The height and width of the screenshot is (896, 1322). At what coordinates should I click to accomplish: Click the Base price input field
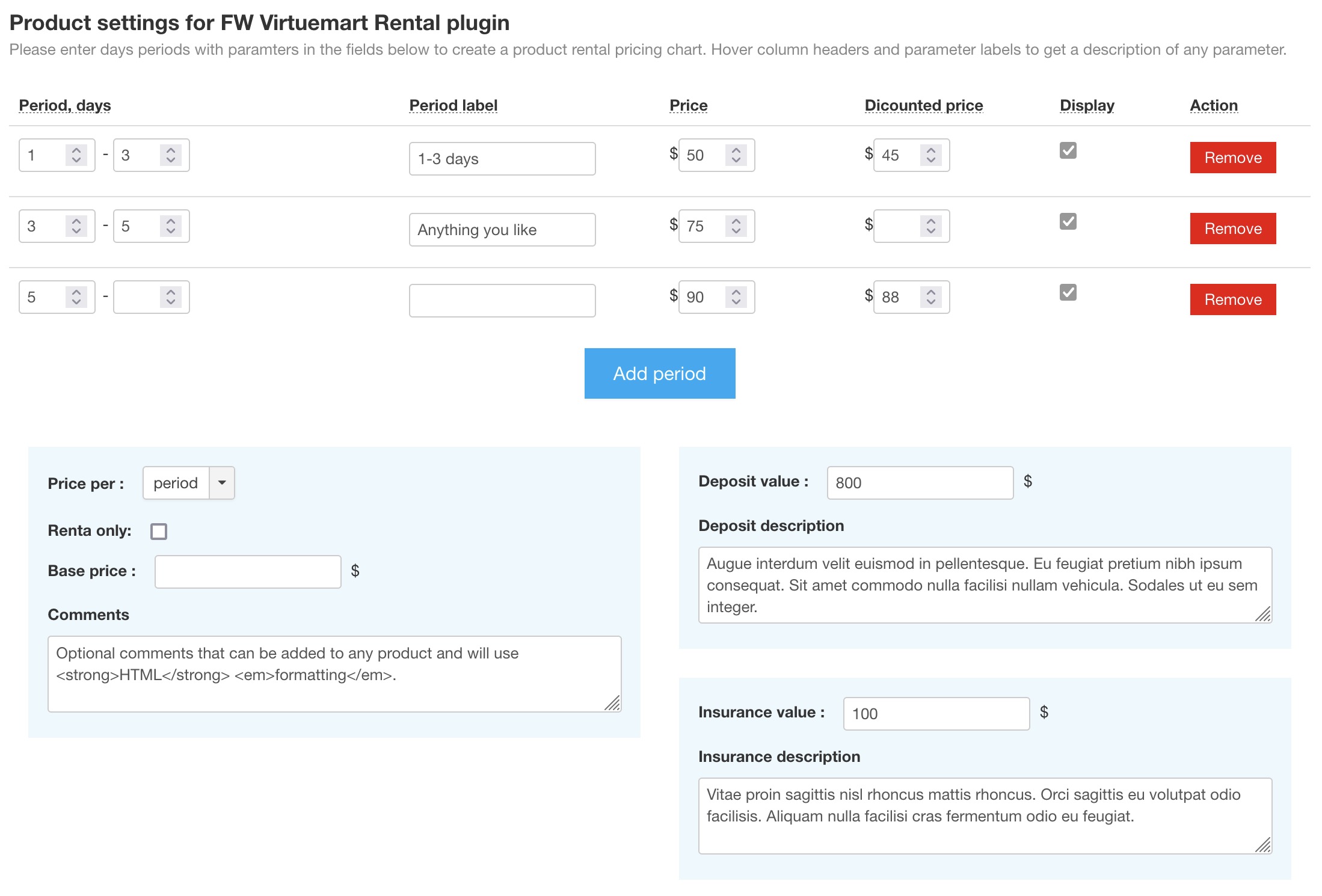pos(248,572)
